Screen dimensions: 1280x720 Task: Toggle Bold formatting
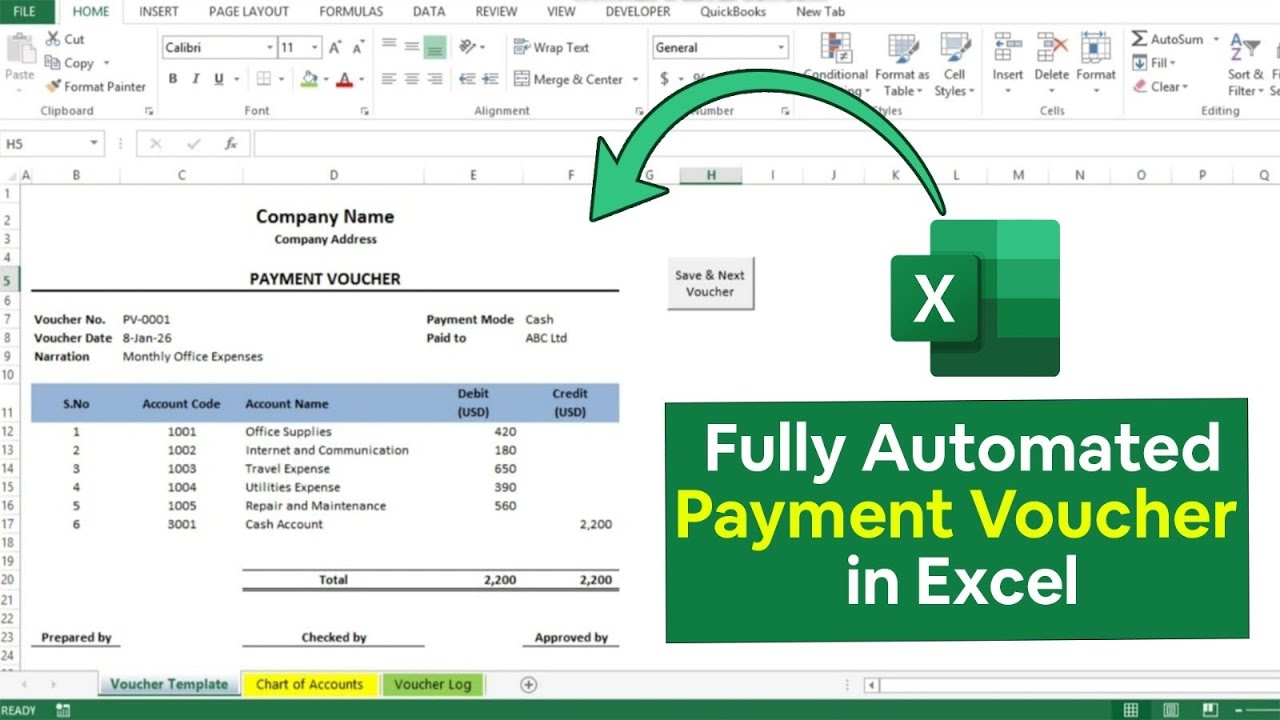[x=173, y=79]
